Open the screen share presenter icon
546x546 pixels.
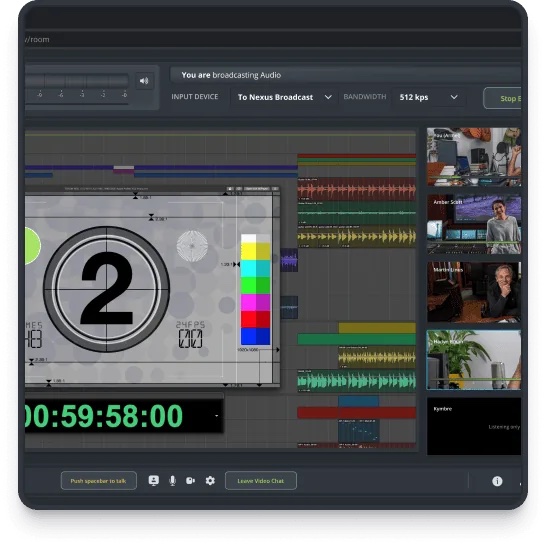pyautogui.click(x=154, y=481)
